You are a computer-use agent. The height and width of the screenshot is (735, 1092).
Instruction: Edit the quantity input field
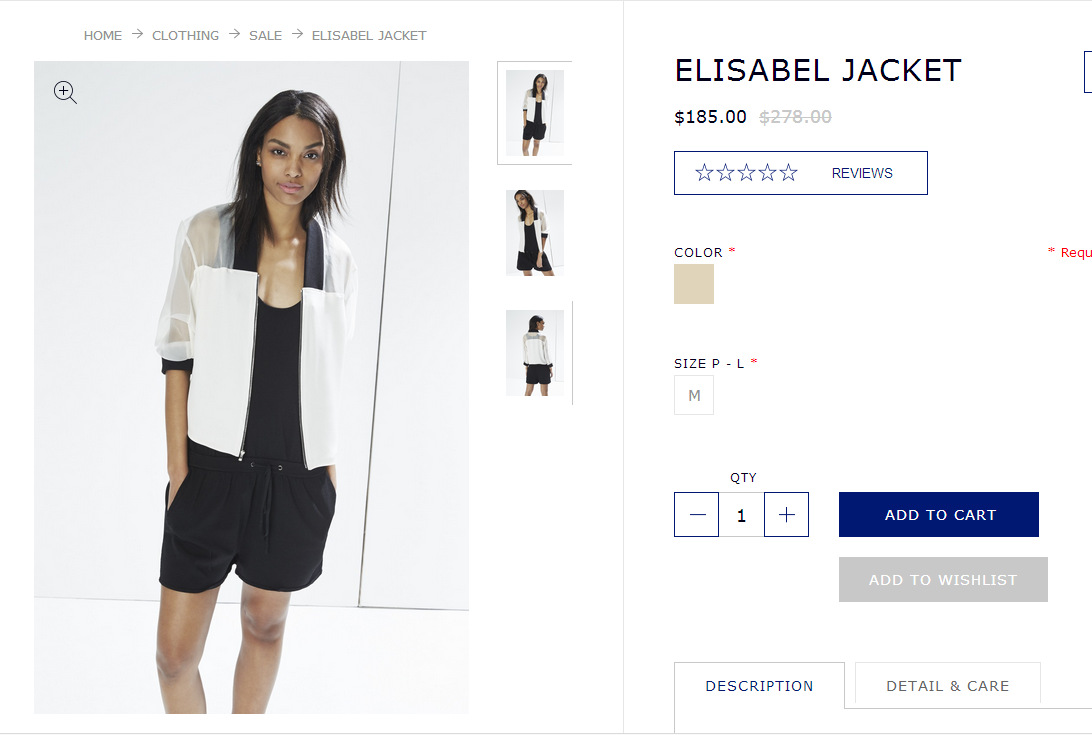coord(741,515)
